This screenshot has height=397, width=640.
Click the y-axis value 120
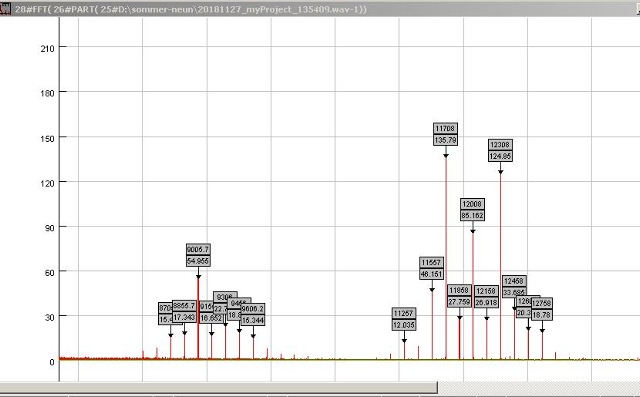pyautogui.click(x=47, y=183)
